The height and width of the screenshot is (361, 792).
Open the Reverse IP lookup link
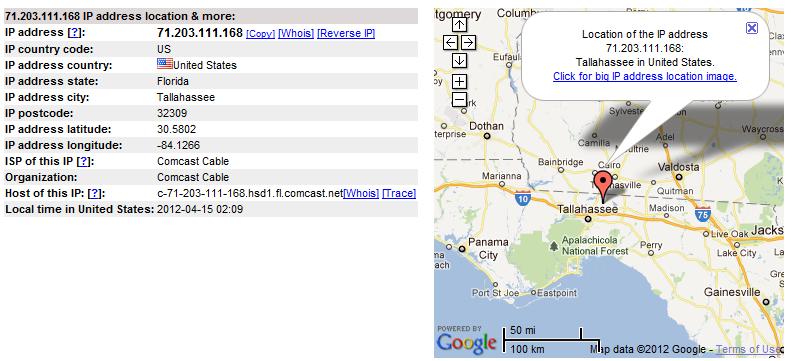pos(346,33)
